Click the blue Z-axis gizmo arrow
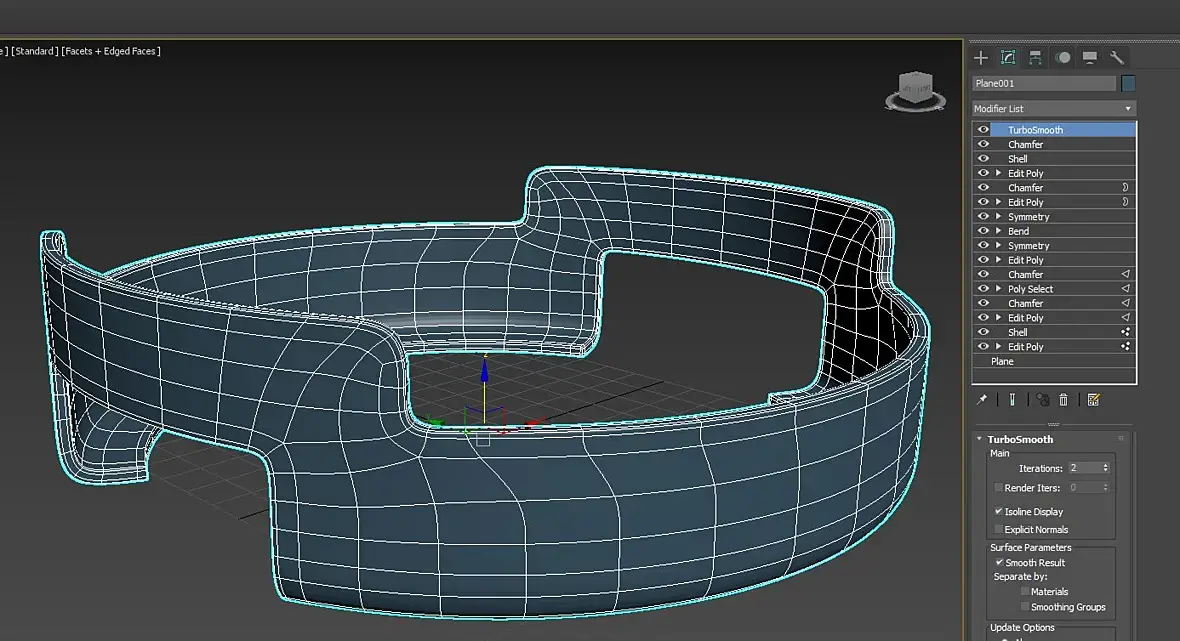 click(484, 370)
